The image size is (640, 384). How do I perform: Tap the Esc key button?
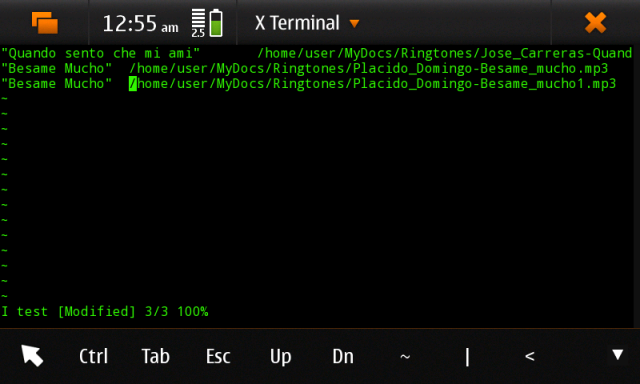pyautogui.click(x=218, y=356)
